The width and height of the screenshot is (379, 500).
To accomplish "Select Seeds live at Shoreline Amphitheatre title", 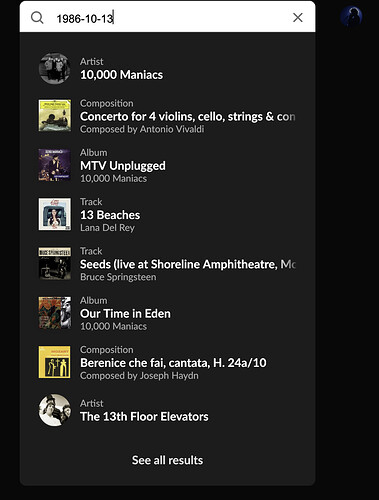I will click(188, 264).
